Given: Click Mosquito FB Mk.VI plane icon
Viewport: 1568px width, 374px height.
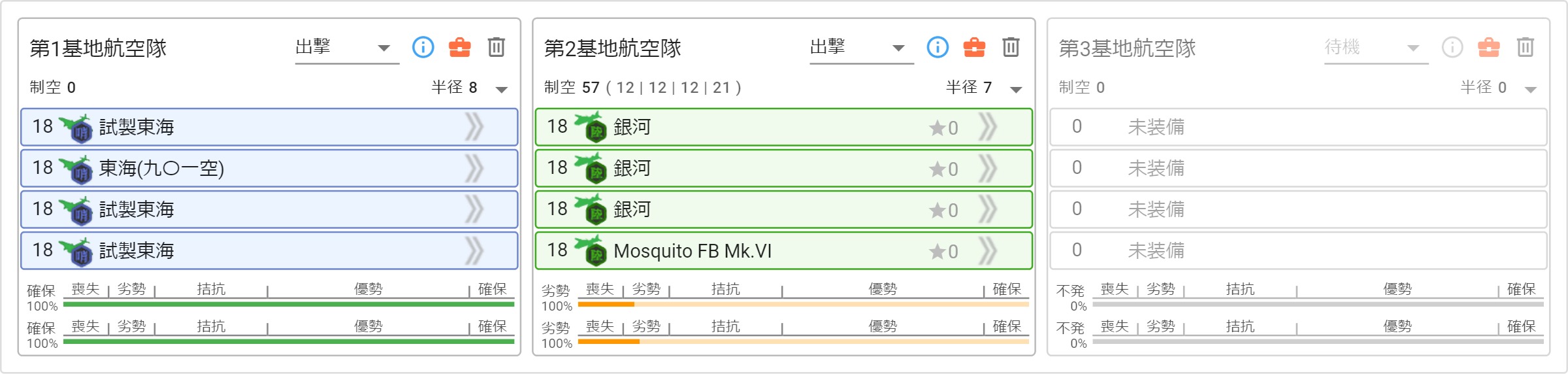Looking at the screenshot, I should click(x=591, y=251).
